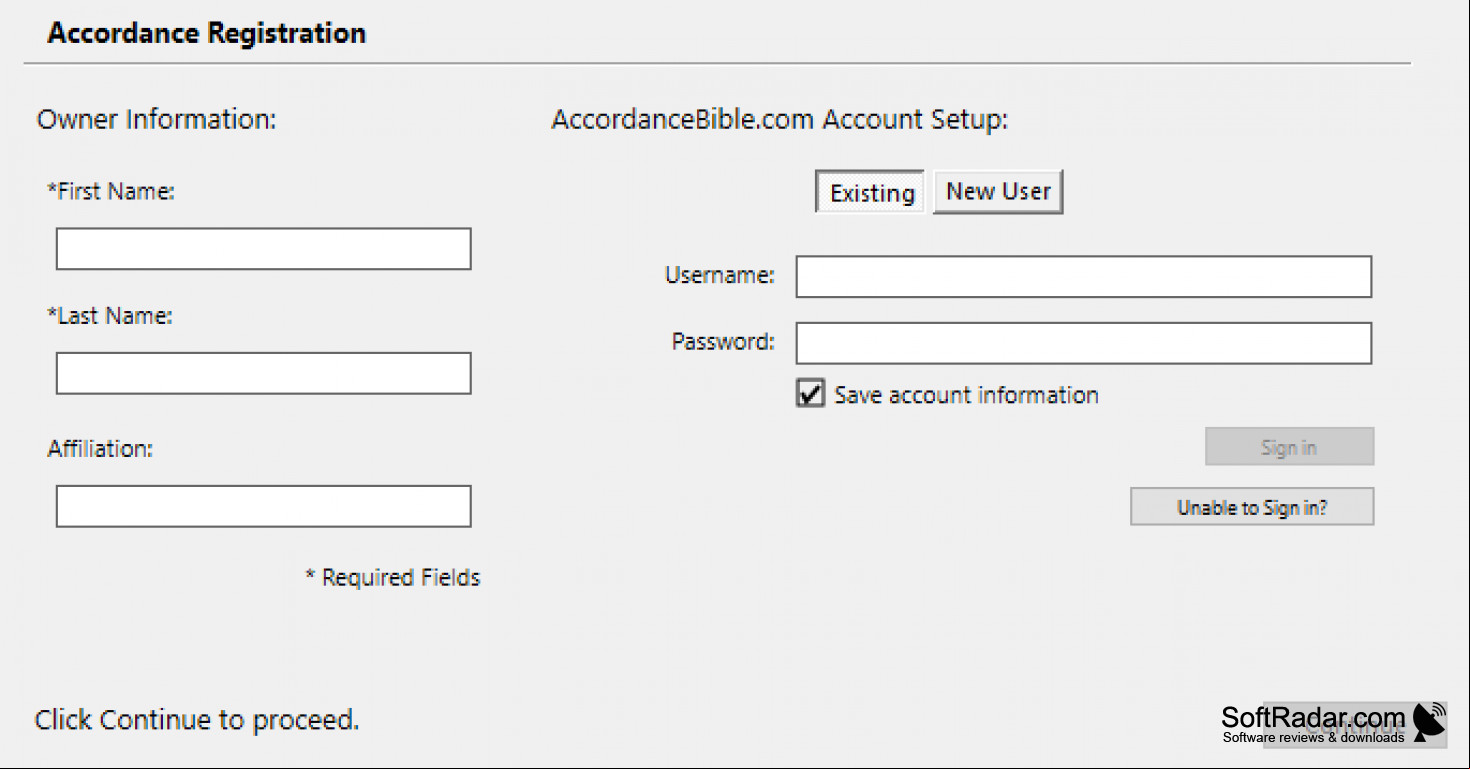Click the 'Click Continue to proceed.' text
The height and width of the screenshot is (769, 1470).
click(x=197, y=720)
